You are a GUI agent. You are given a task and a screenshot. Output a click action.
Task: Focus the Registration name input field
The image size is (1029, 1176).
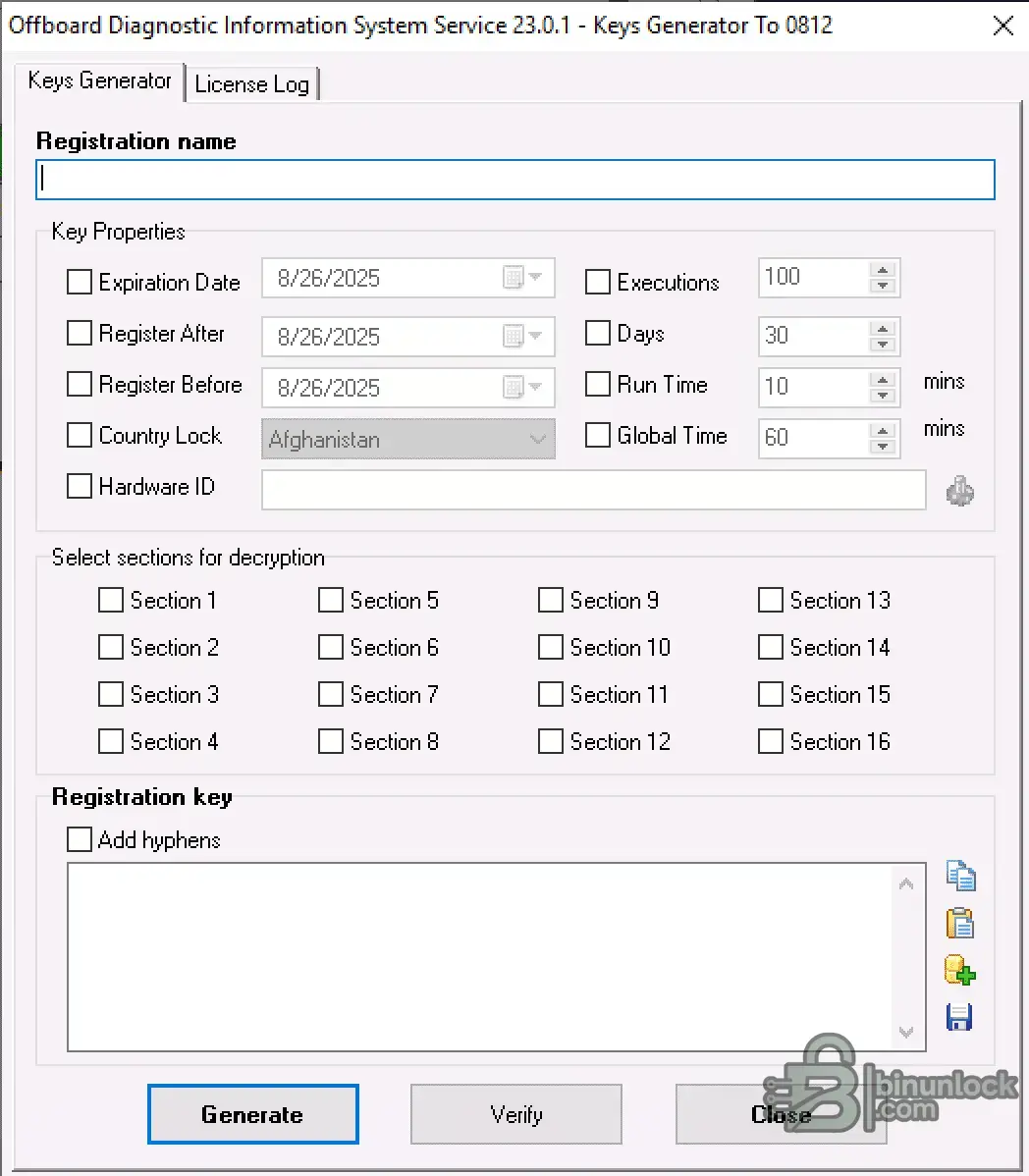coord(515,180)
